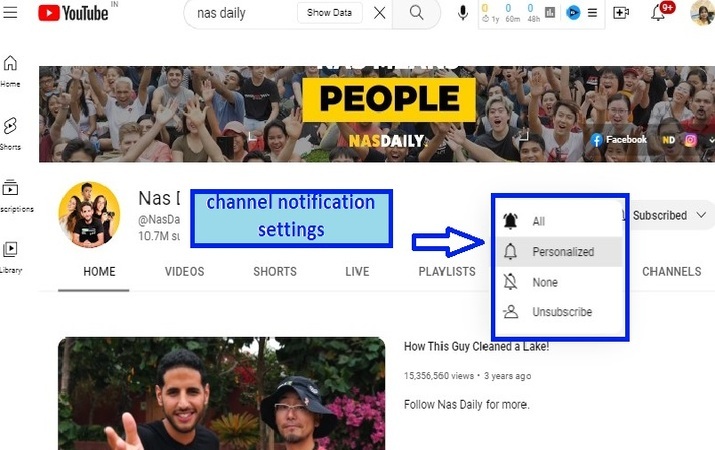
Task: Switch to the HOME tab
Action: pyautogui.click(x=99, y=272)
